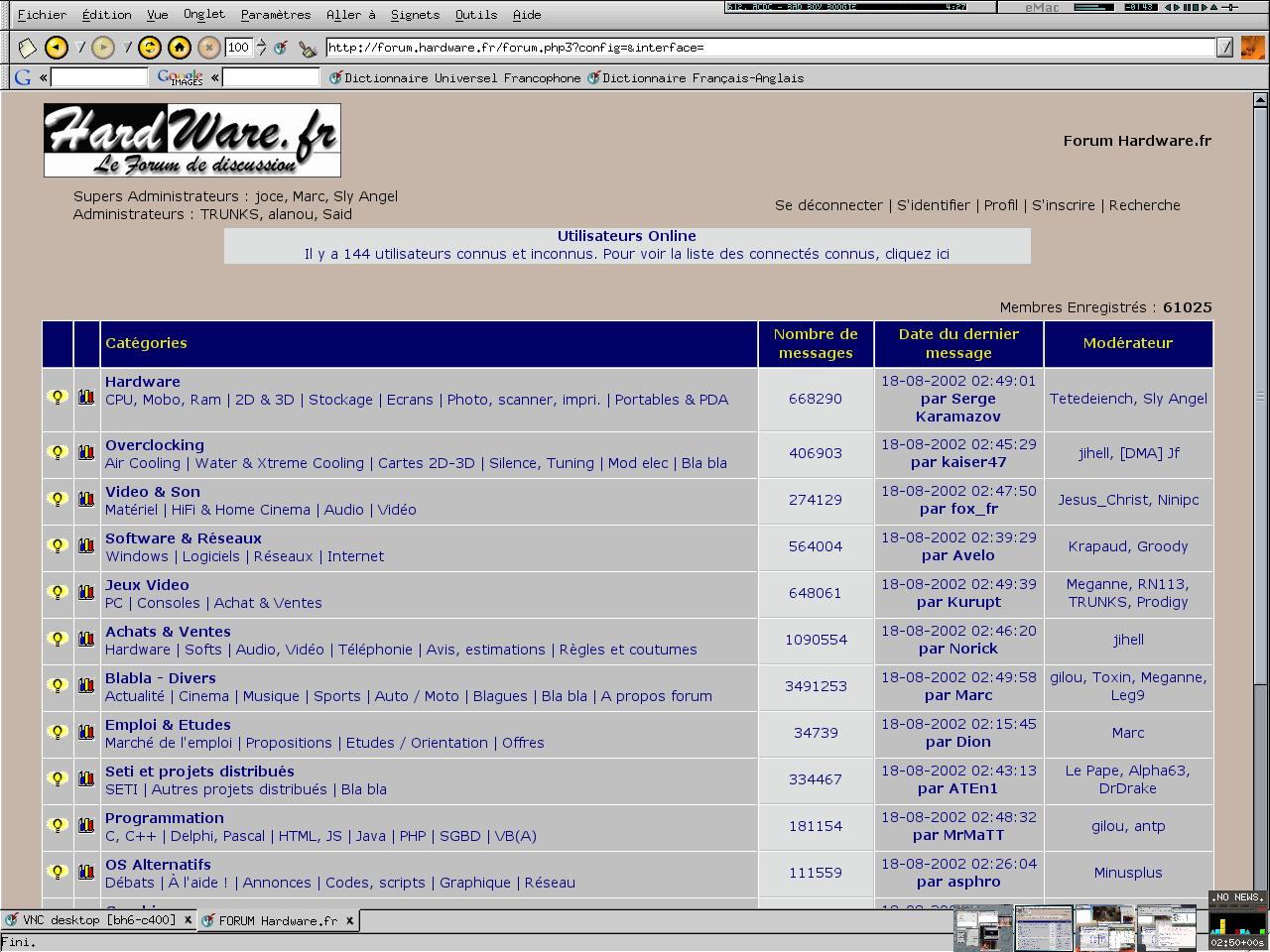Screen dimensions: 1270x952
Task: Click the Utilisateurs Online connected list link
Action: point(627,254)
